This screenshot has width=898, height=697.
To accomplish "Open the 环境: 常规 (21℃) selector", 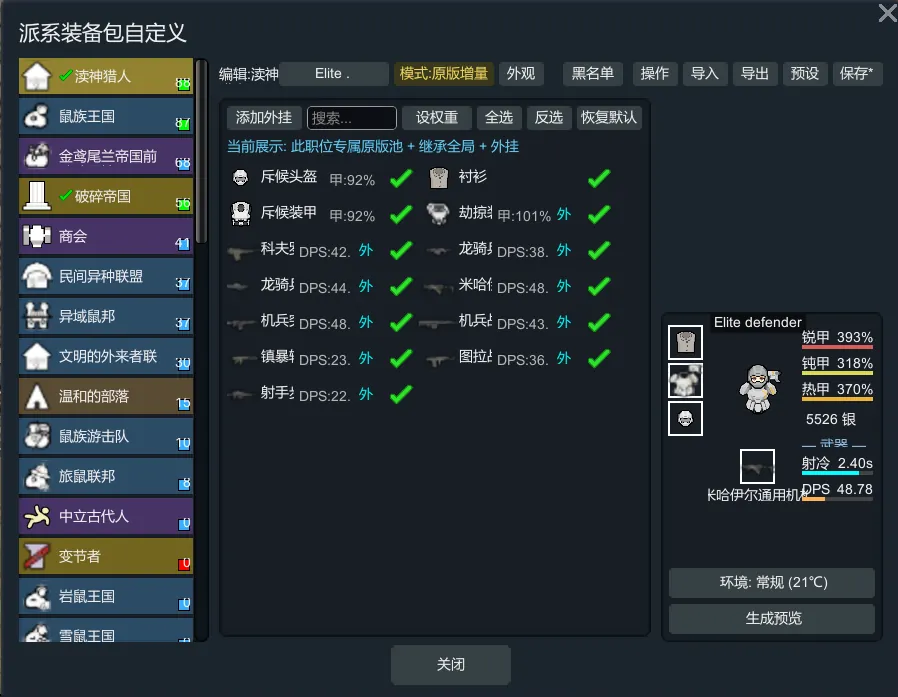I will pyautogui.click(x=772, y=582).
